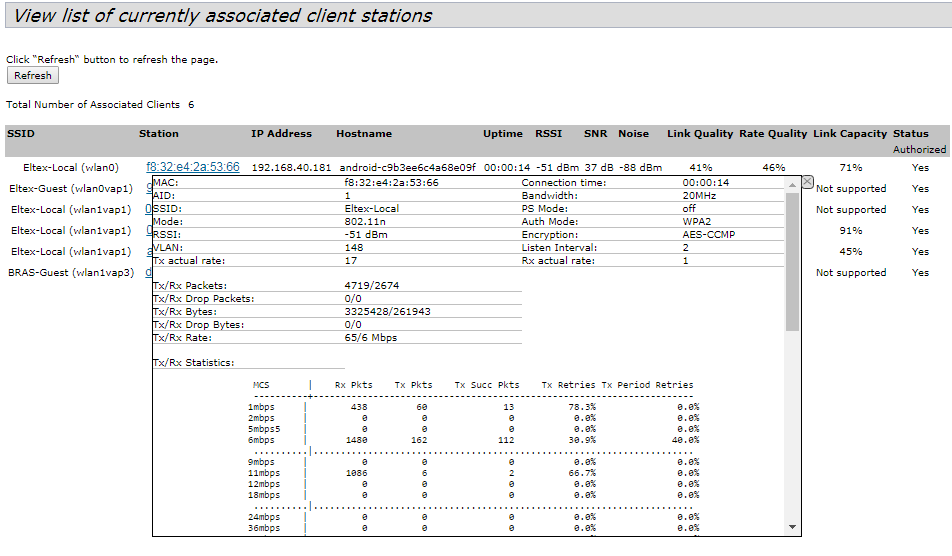
Task: Close the station details popup
Action: coord(808,181)
